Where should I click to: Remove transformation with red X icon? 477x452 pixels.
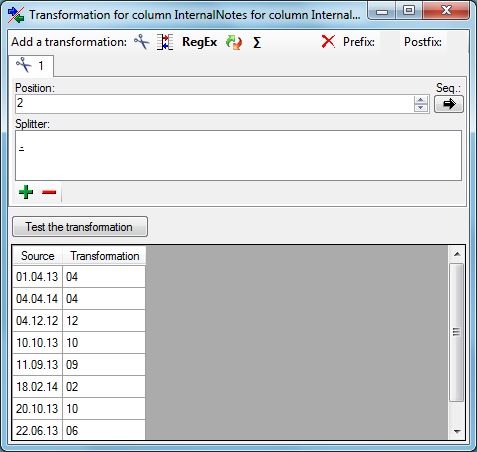[x=328, y=42]
